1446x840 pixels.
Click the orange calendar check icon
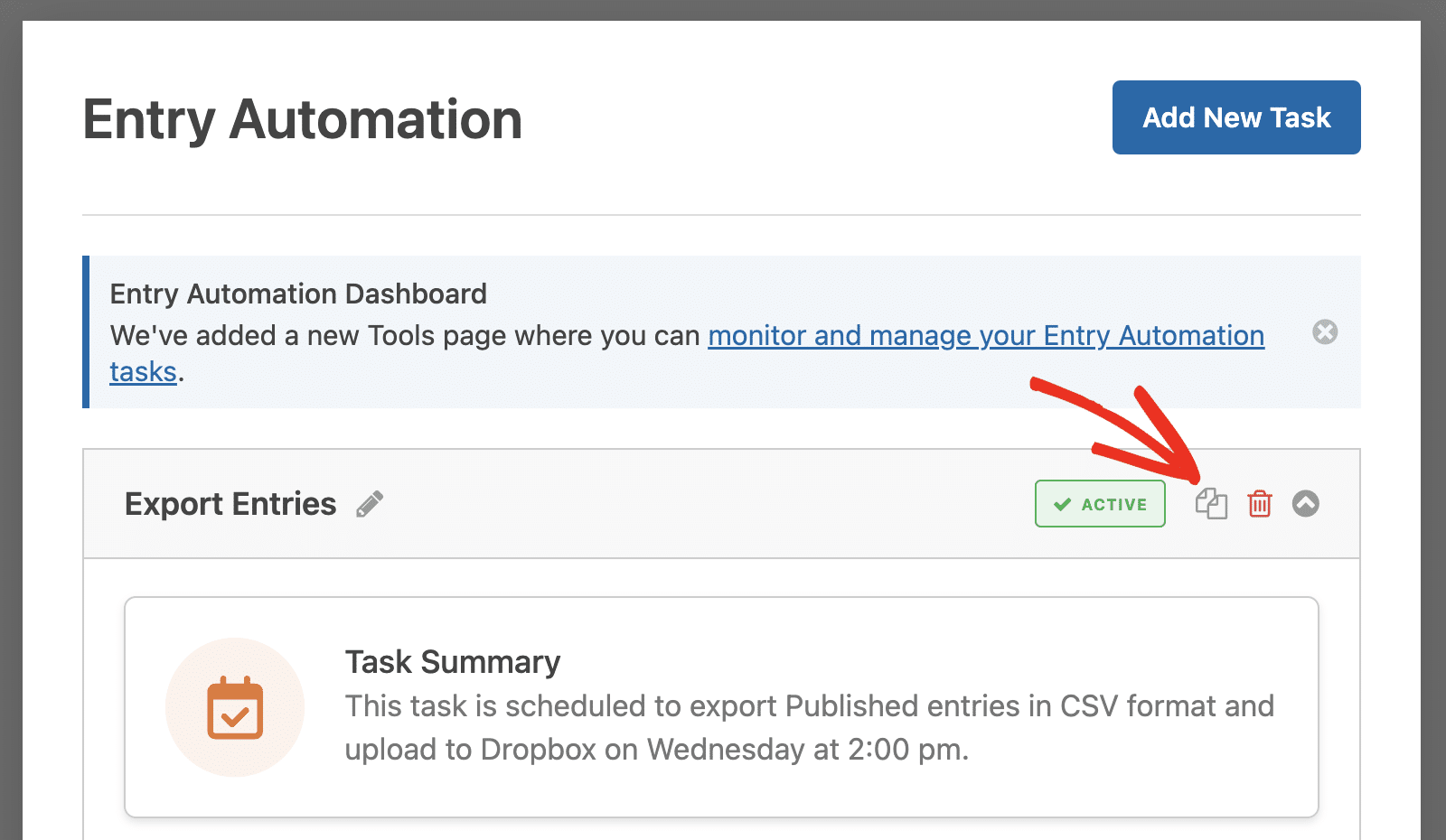tap(235, 707)
